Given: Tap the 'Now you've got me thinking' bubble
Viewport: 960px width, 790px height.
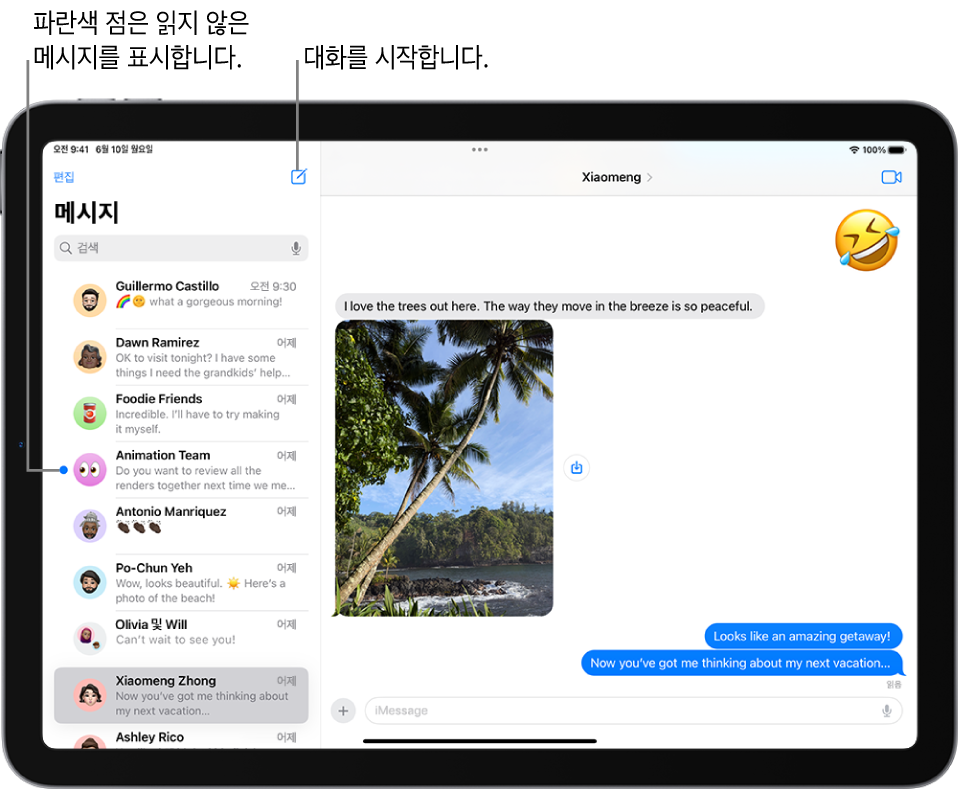Looking at the screenshot, I should [741, 663].
